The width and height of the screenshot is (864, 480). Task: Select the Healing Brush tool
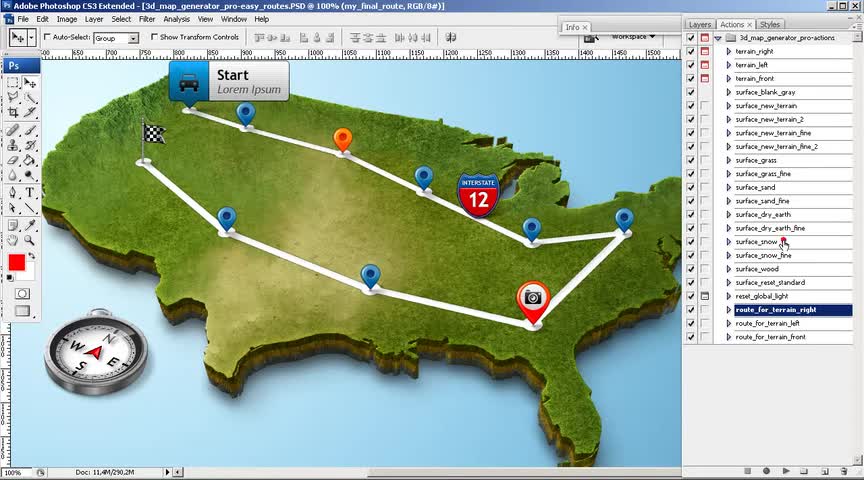(x=13, y=130)
